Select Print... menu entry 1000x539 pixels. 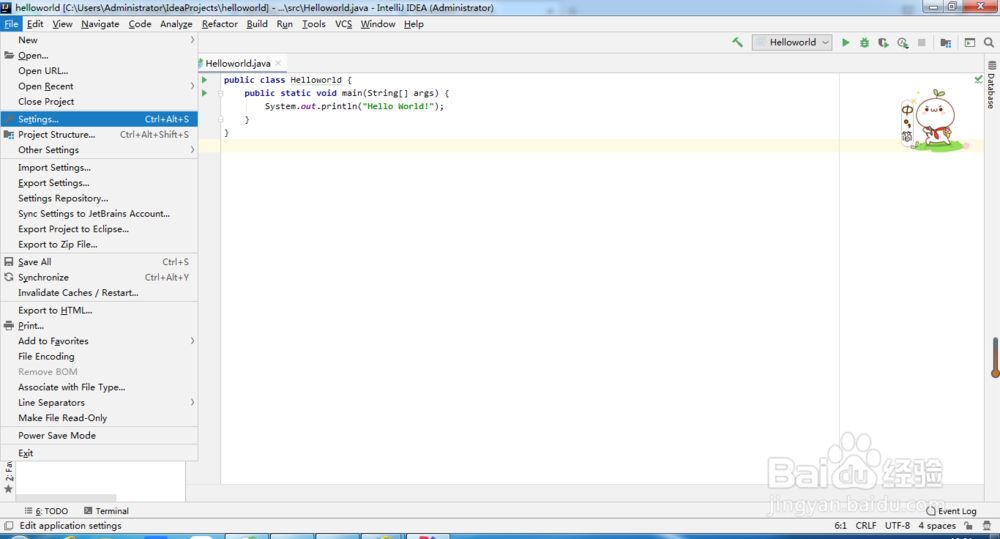coord(99,326)
